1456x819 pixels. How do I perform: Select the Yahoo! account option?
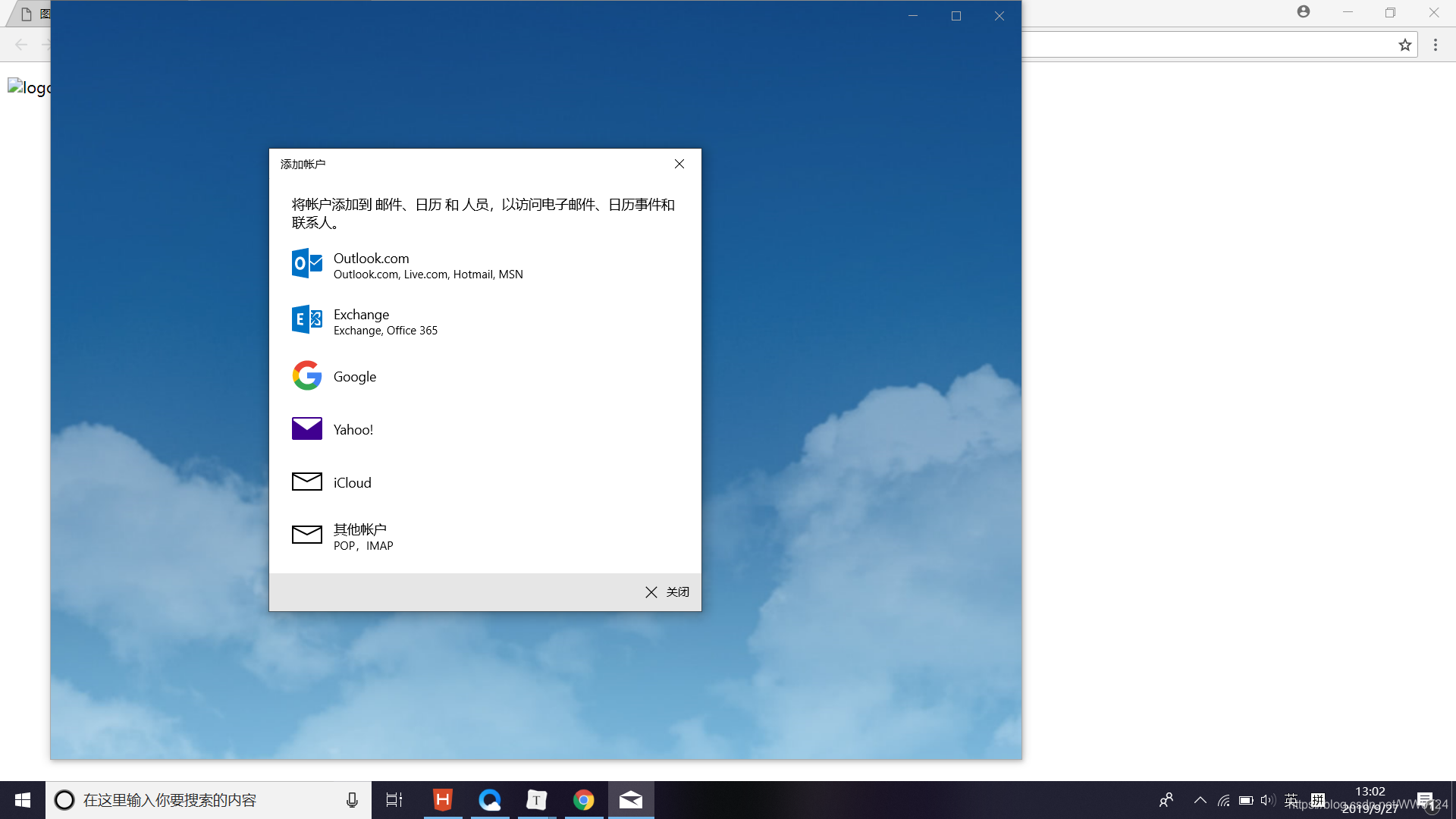pos(485,429)
